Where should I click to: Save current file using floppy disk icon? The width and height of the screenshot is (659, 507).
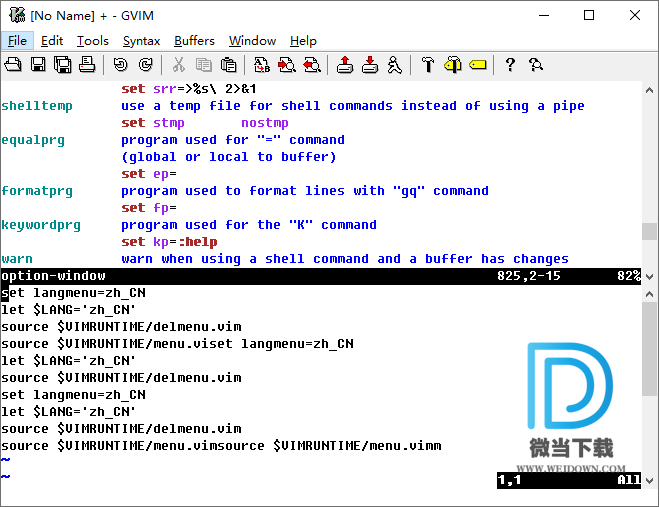click(38, 65)
